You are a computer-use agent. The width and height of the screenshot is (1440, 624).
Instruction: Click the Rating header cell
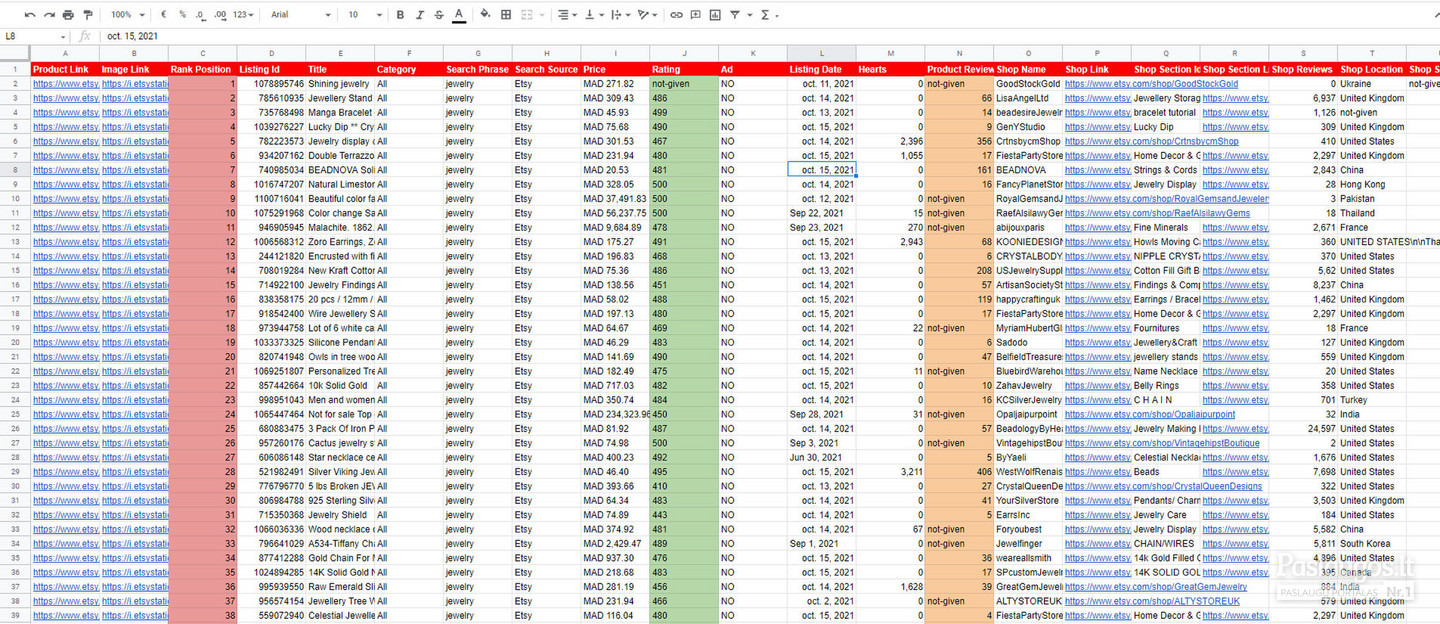[684, 69]
